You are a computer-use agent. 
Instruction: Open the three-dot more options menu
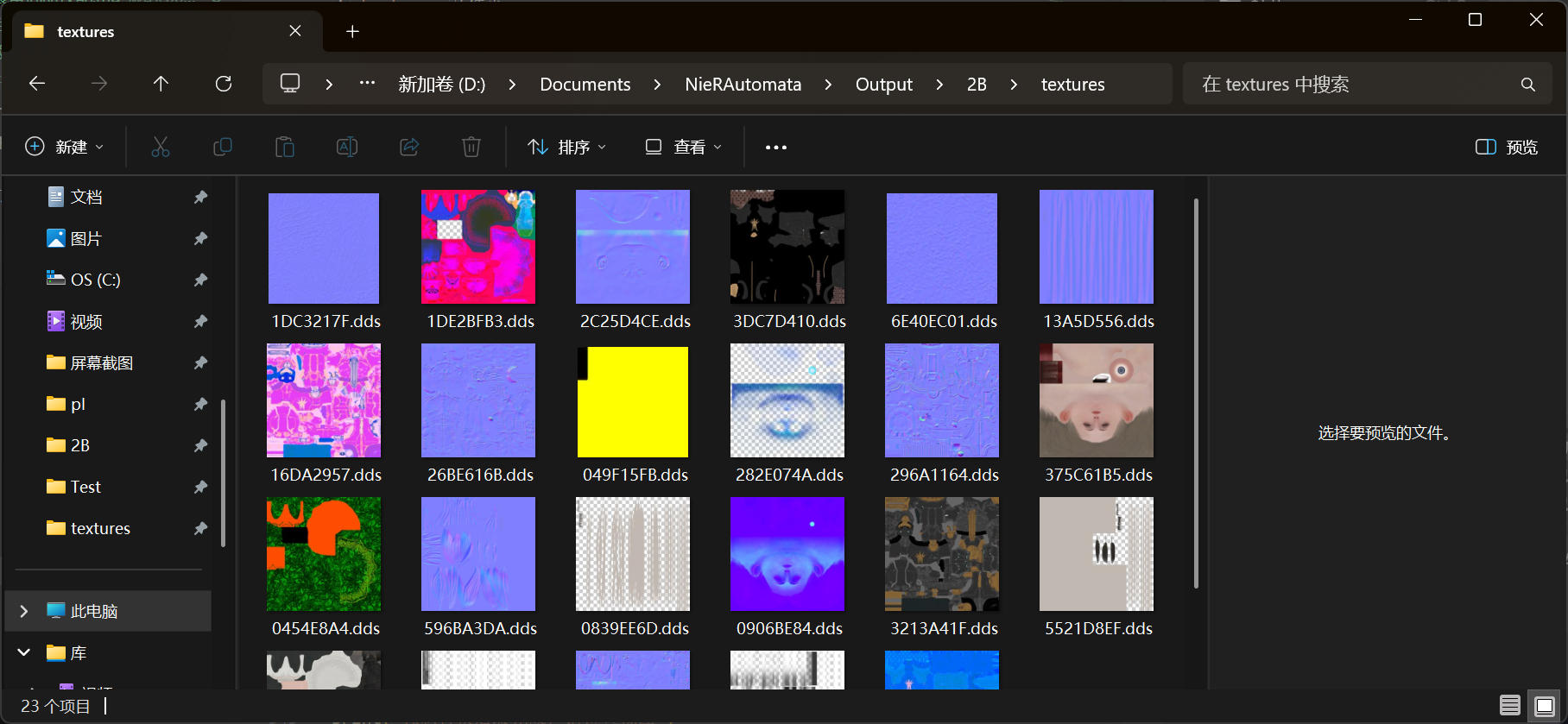click(776, 148)
